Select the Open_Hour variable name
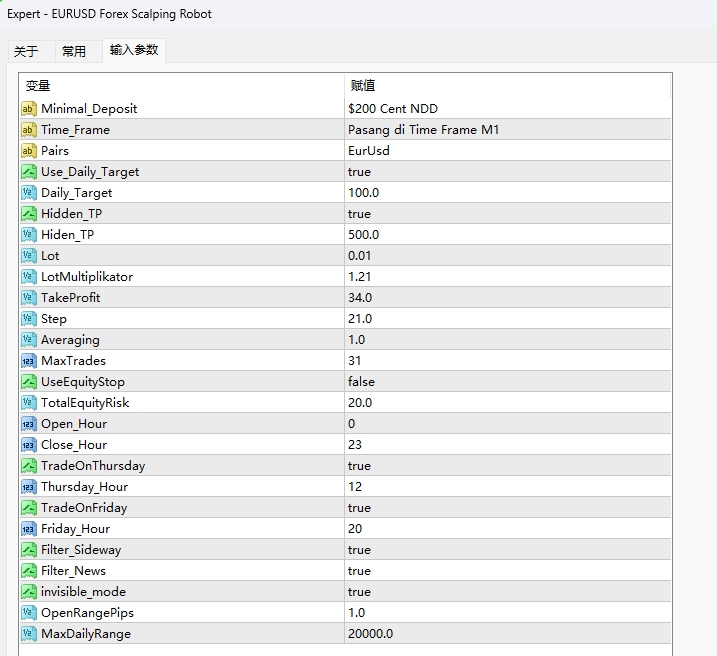 [74, 424]
